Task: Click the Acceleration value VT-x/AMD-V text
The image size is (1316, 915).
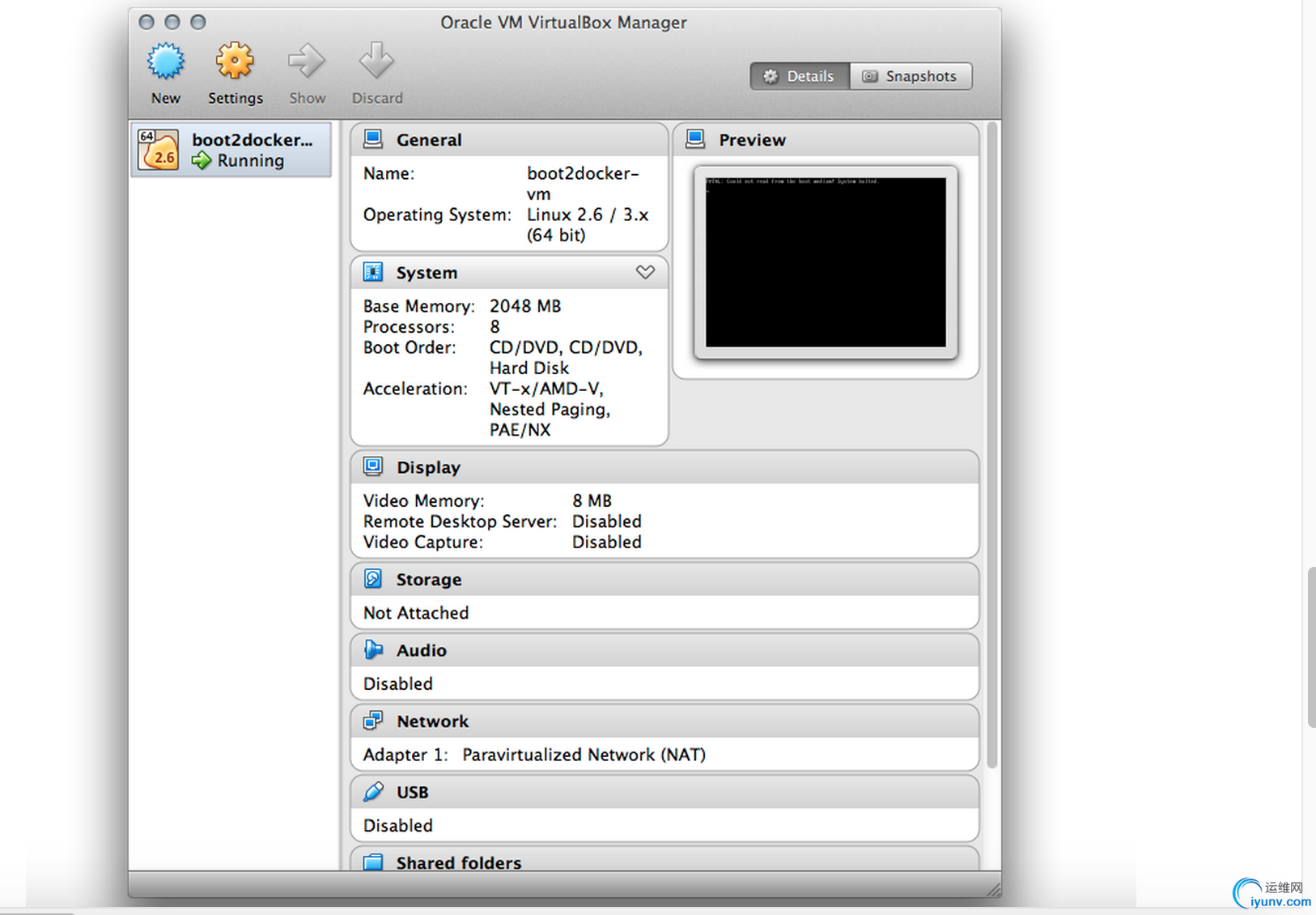Action: click(550, 410)
